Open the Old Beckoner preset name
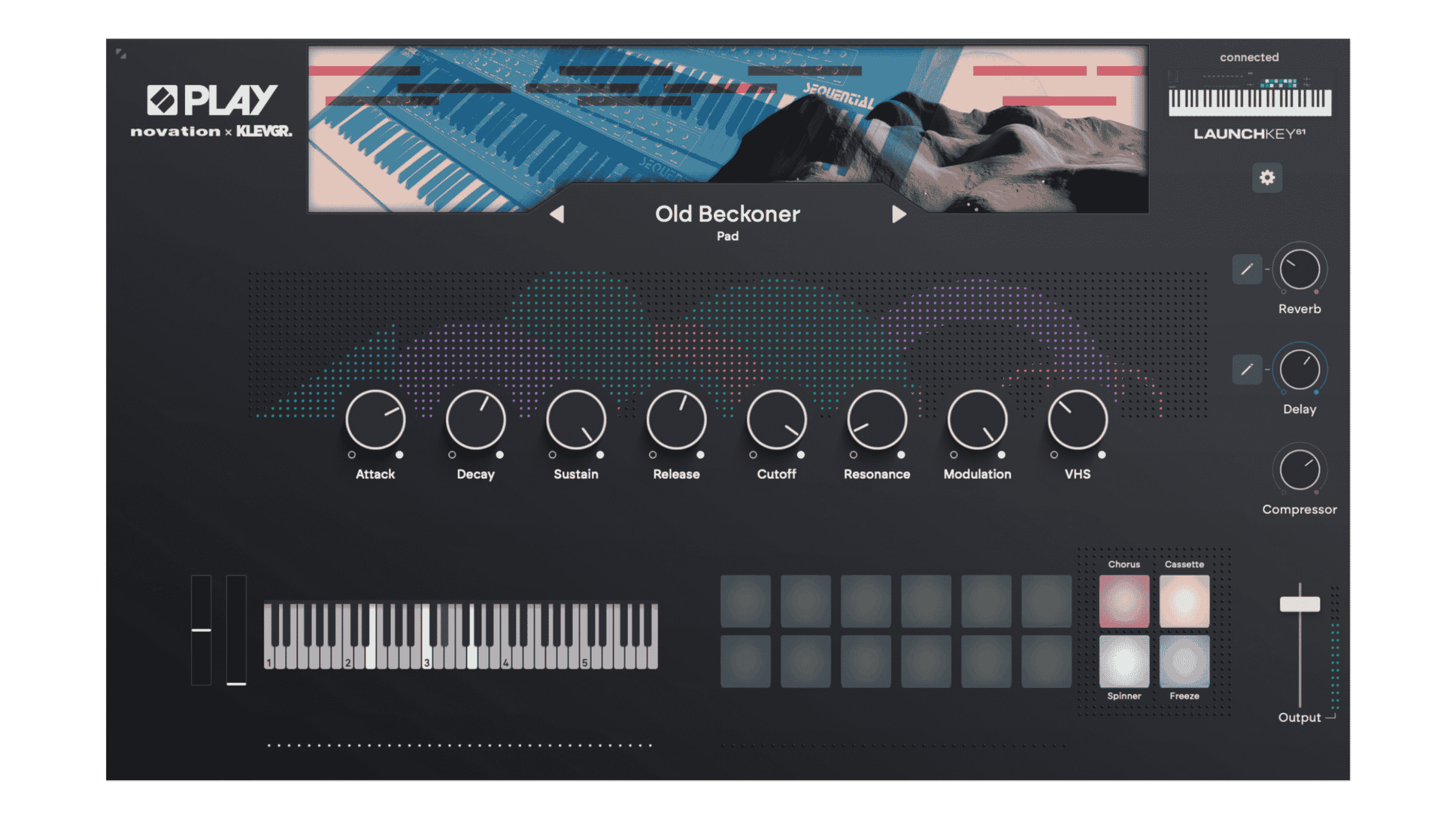The image size is (1456, 819). [x=727, y=214]
